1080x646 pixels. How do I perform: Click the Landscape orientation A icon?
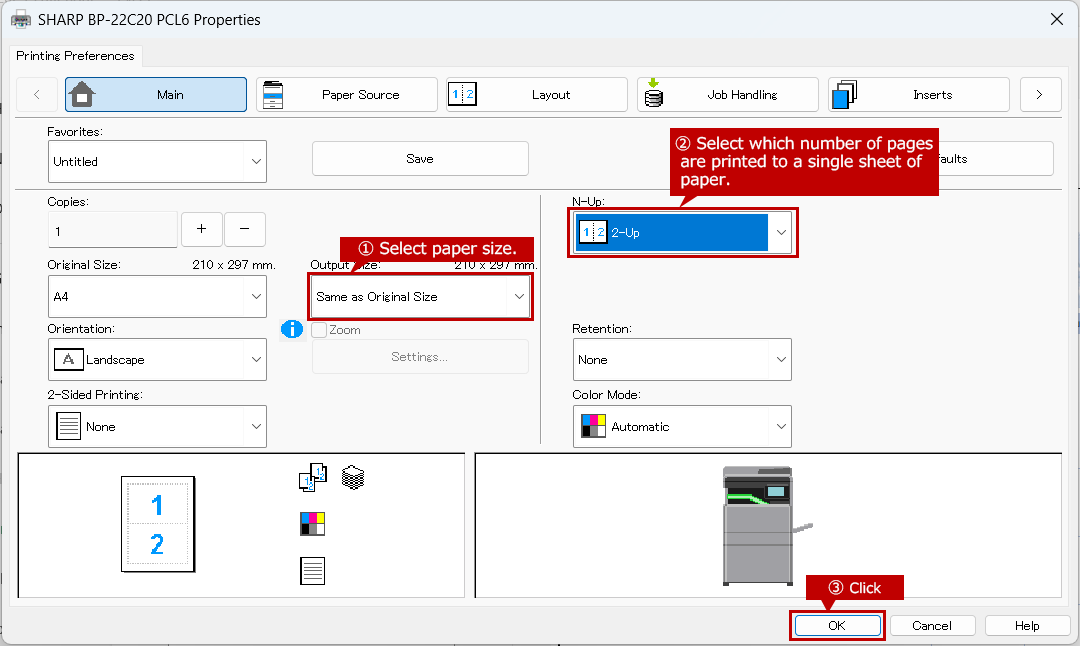pos(68,360)
